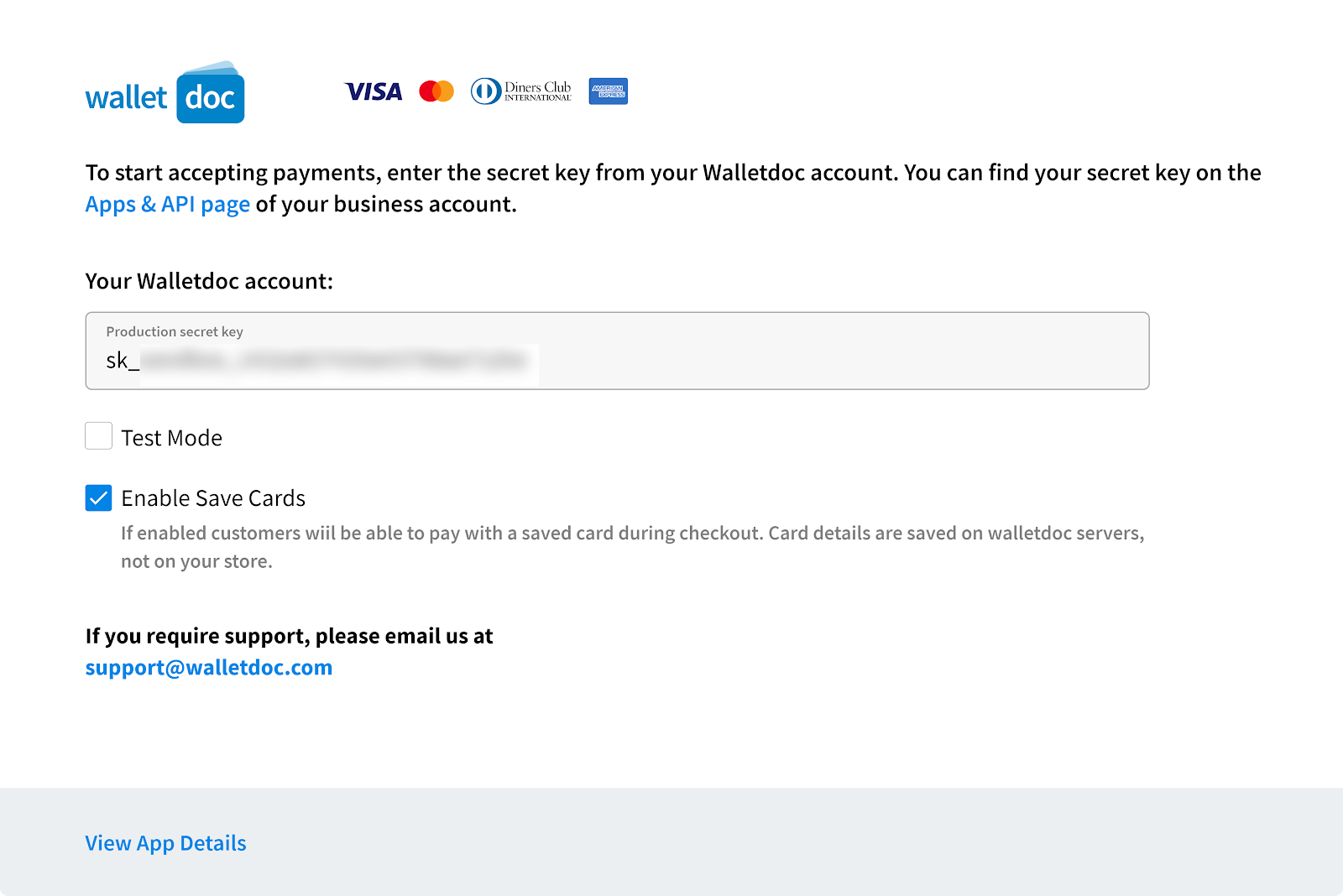The image size is (1343, 896).
Task: Click the 'Your Walletdoc account:' heading
Action: [x=209, y=281]
